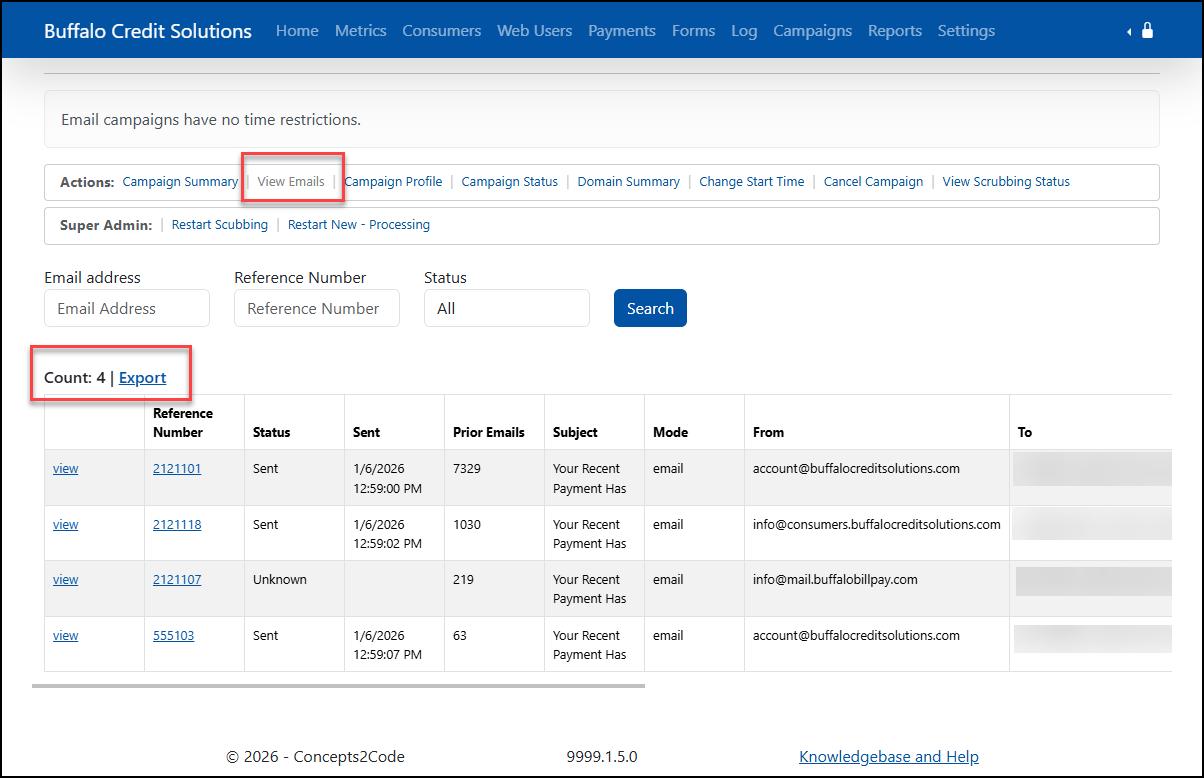The image size is (1204, 778).
Task: Open the Log navigation item
Action: (x=744, y=31)
